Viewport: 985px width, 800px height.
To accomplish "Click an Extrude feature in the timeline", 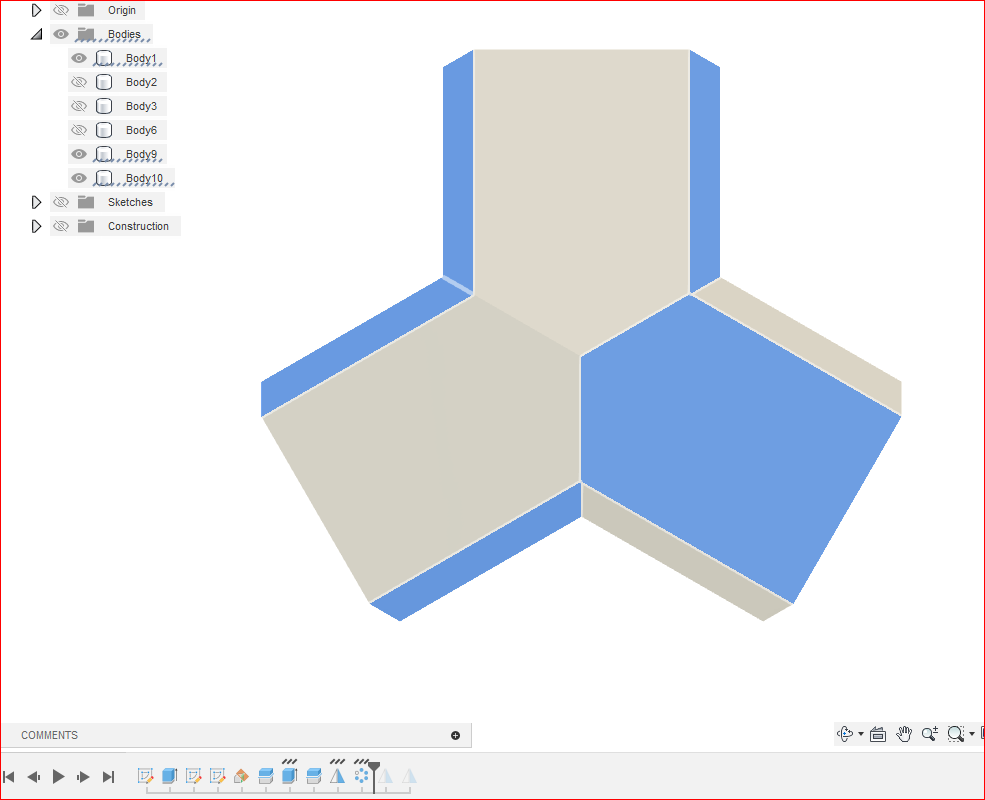I will point(170,775).
